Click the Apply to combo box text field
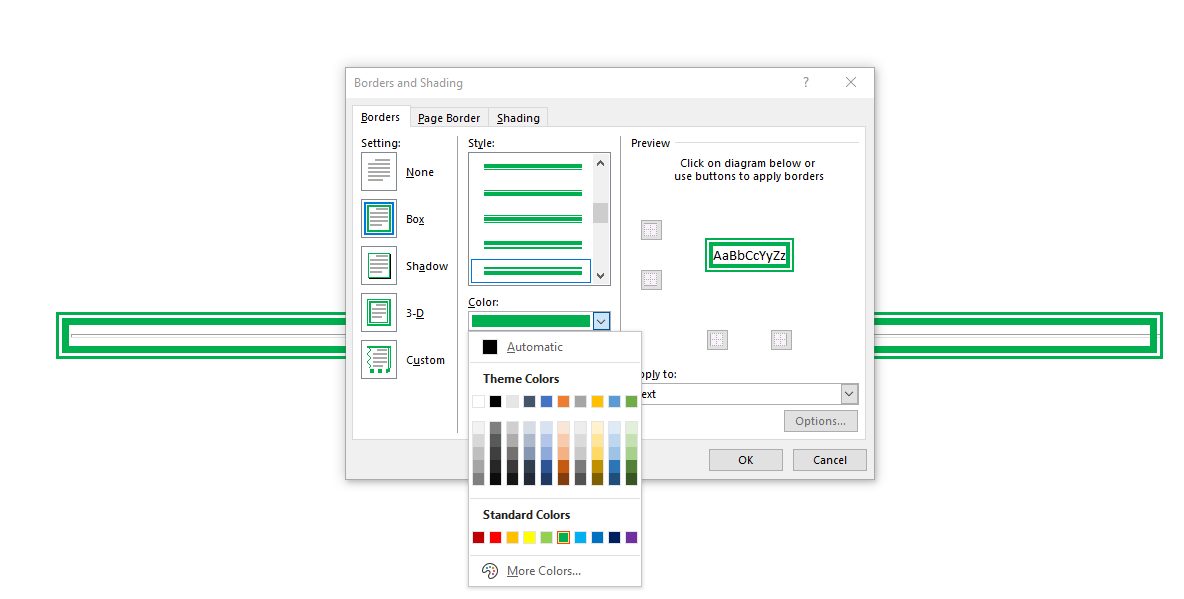Screen dimensions: 1184x599 (740, 394)
